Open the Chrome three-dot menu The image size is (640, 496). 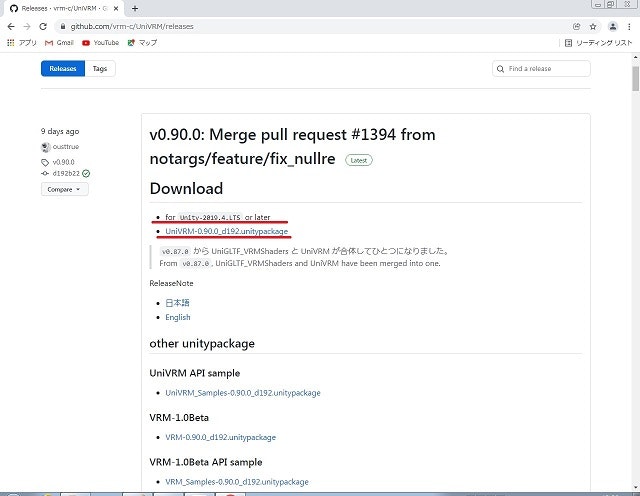[629, 27]
